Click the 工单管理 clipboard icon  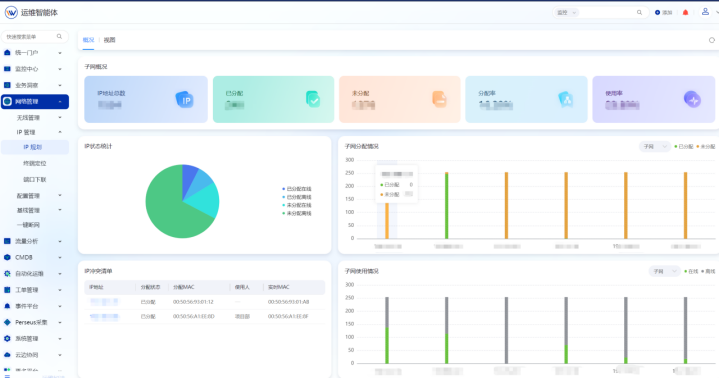click(7, 290)
